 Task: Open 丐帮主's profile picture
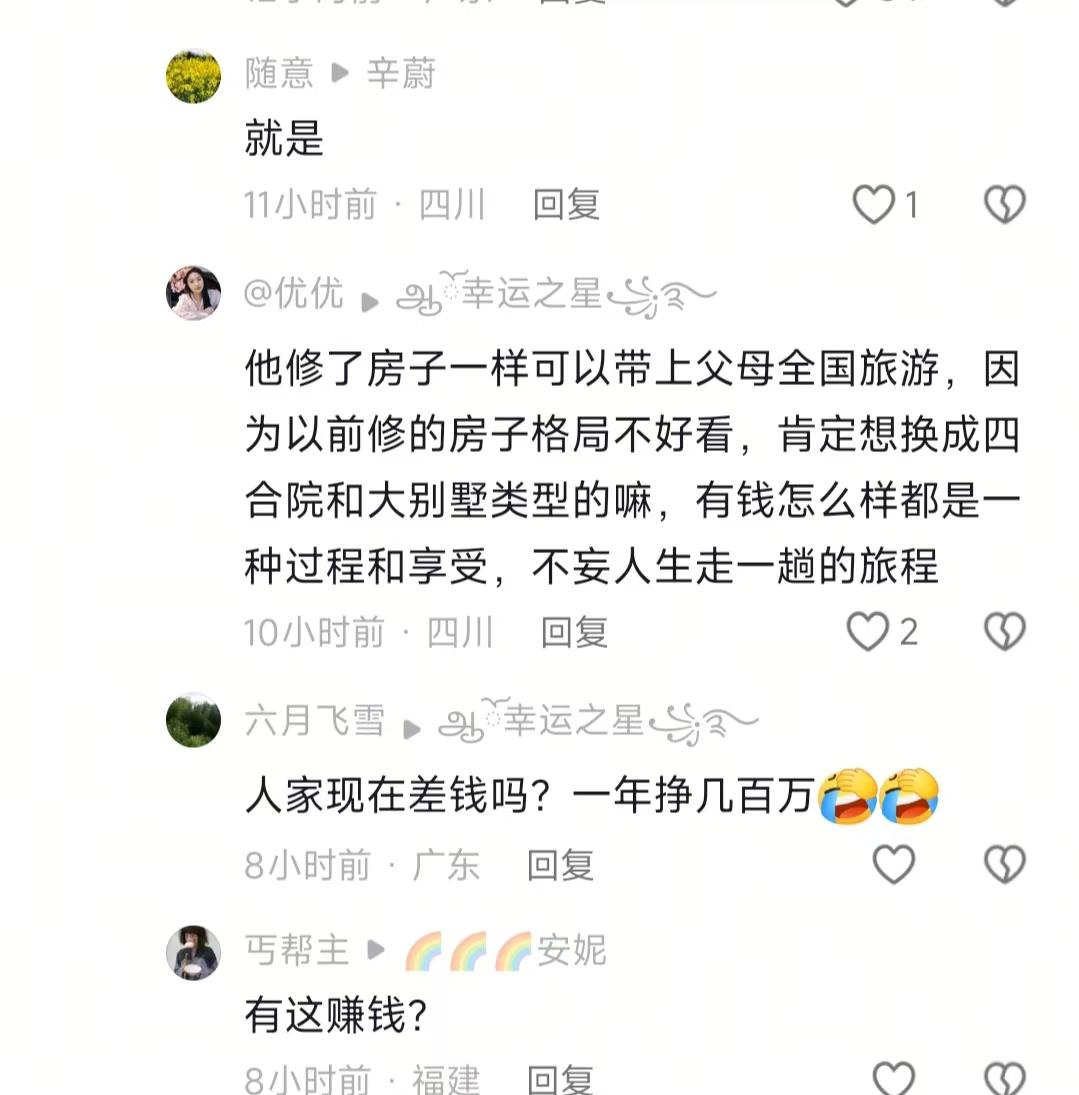(193, 953)
